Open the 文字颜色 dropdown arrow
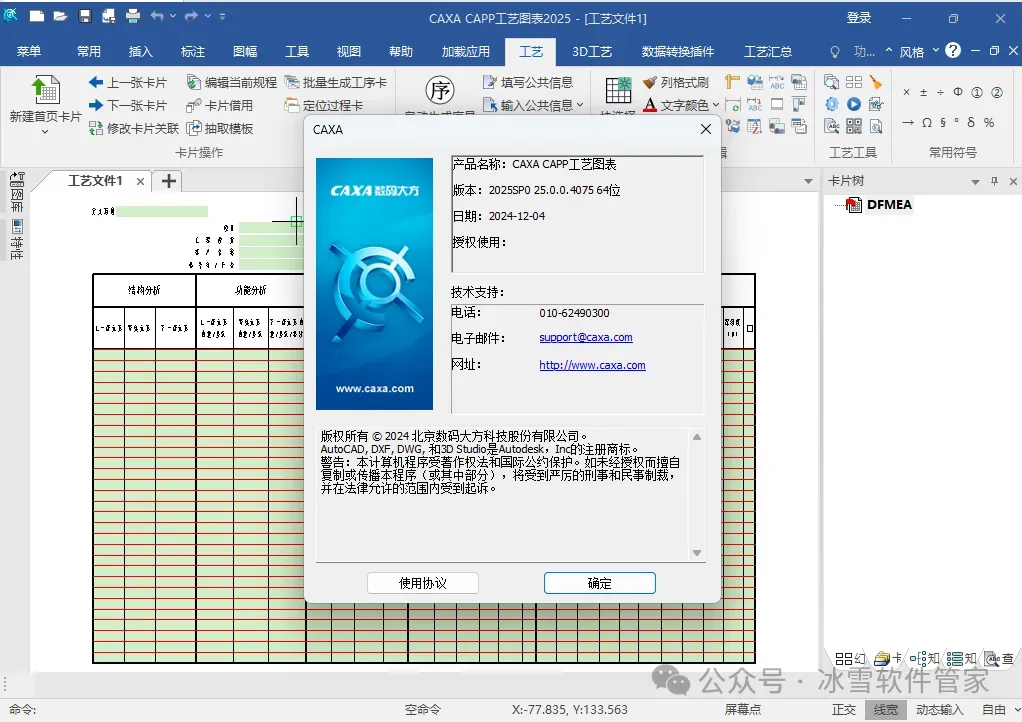The image size is (1022, 722). (x=716, y=105)
